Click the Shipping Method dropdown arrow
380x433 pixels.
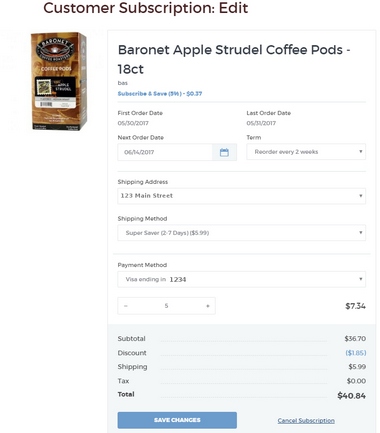pos(360,233)
